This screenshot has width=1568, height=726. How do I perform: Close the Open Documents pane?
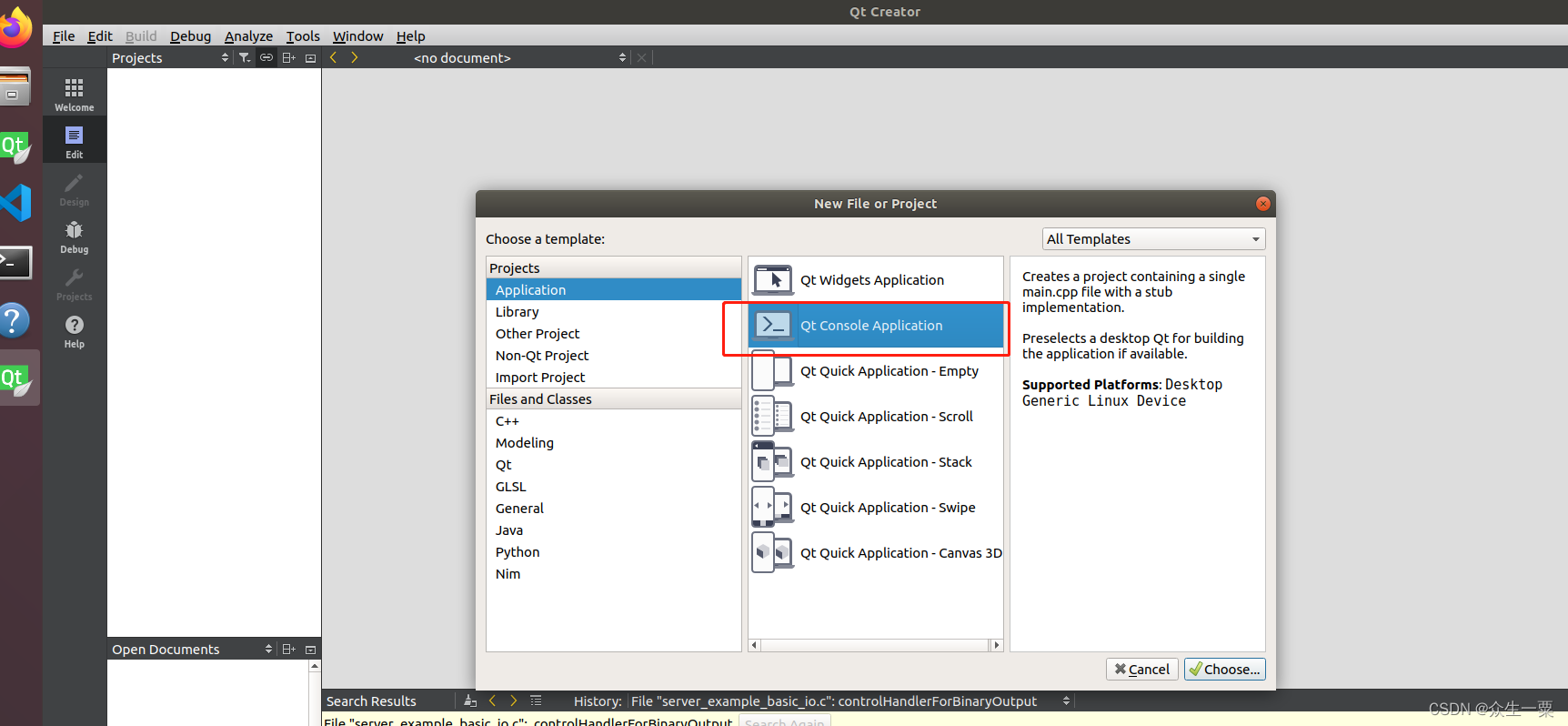310,649
